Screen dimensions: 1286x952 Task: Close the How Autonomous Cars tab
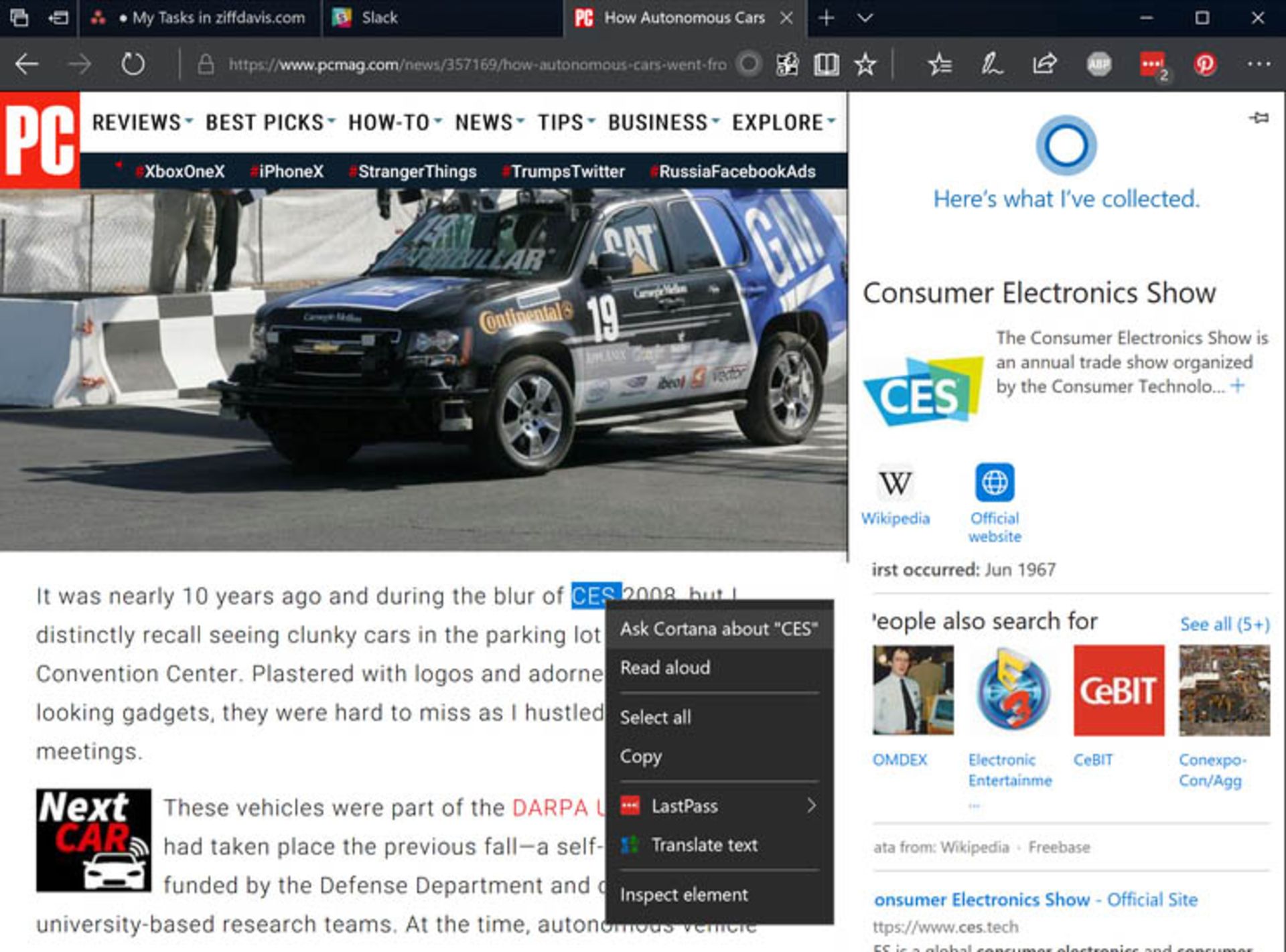[787, 18]
